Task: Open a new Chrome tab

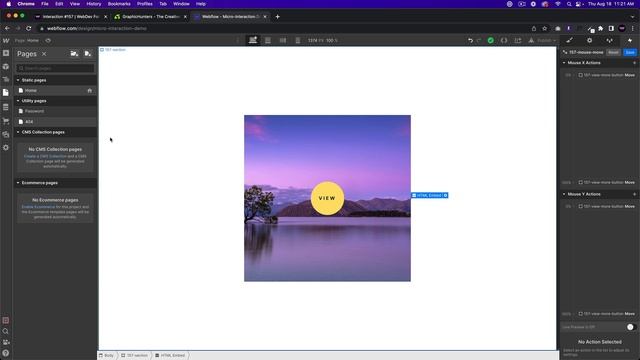Action: coord(278,17)
